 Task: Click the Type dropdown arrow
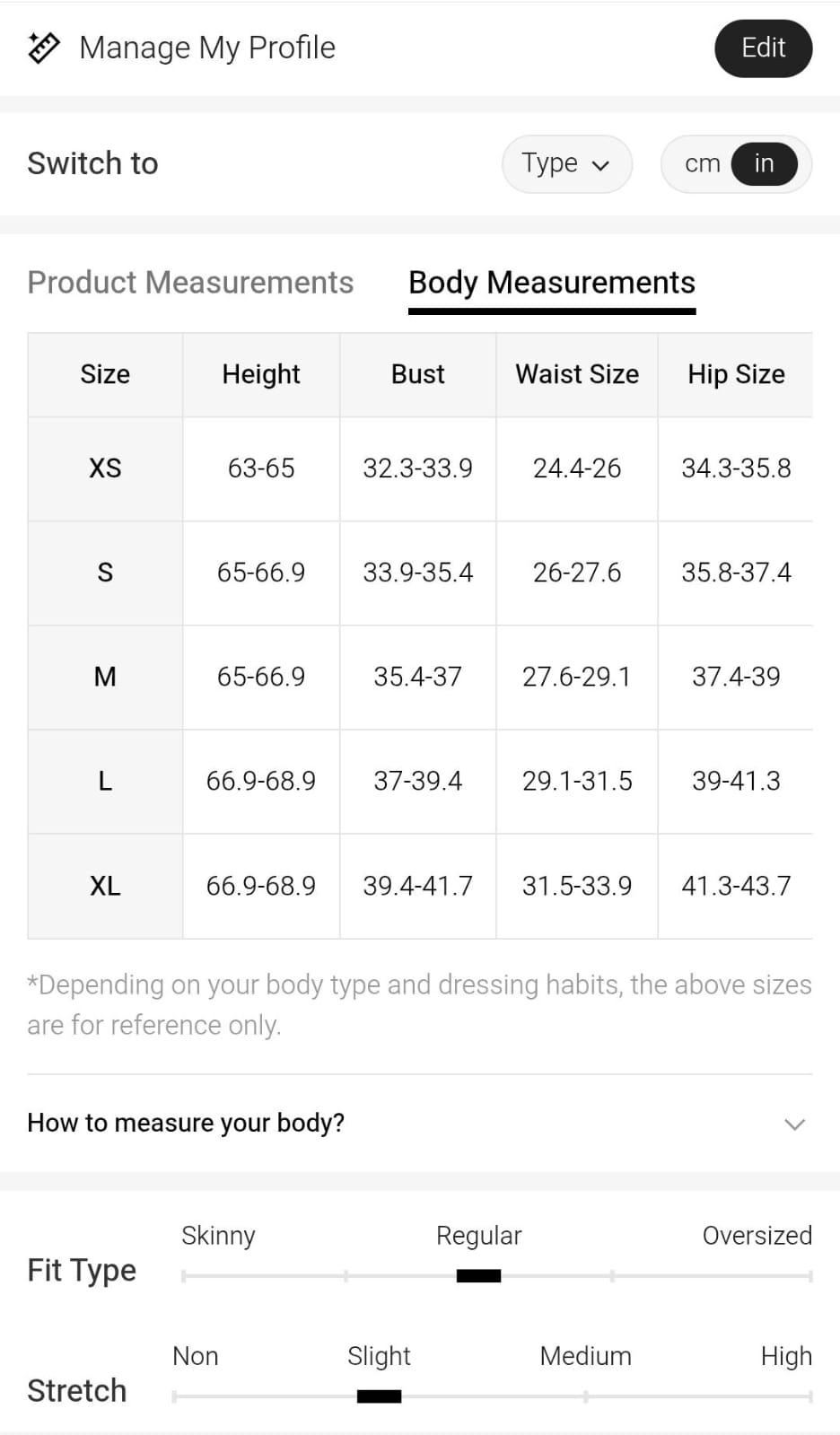point(600,165)
